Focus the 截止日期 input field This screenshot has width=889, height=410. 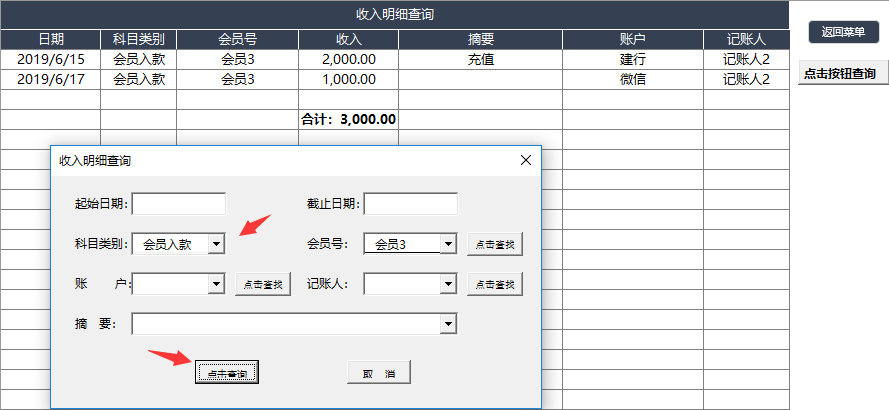pyautogui.click(x=410, y=204)
